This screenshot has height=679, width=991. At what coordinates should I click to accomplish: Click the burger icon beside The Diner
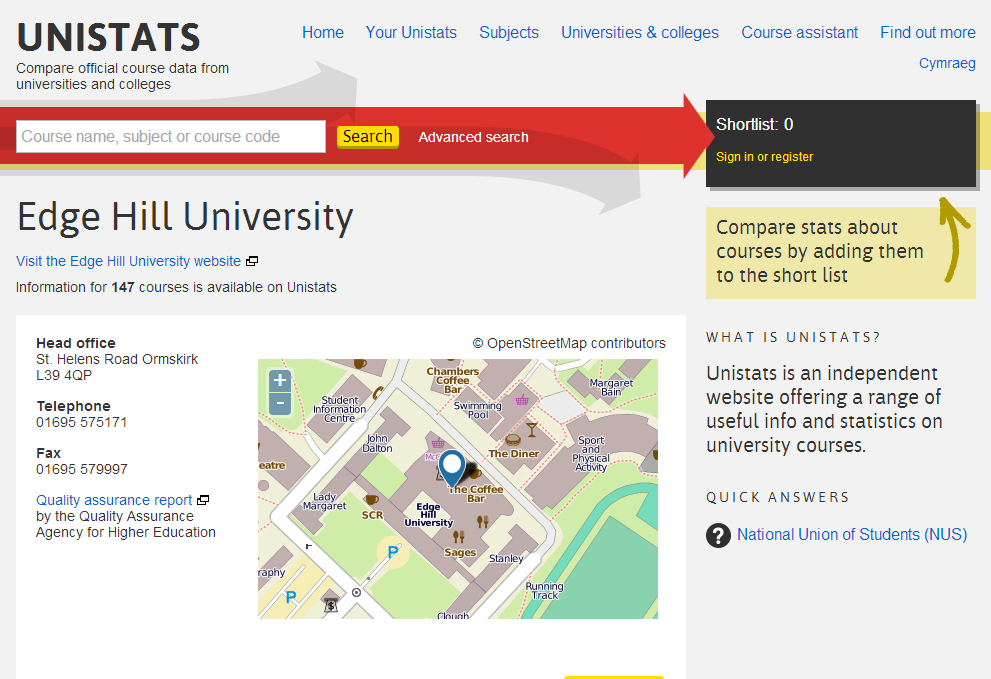click(513, 439)
